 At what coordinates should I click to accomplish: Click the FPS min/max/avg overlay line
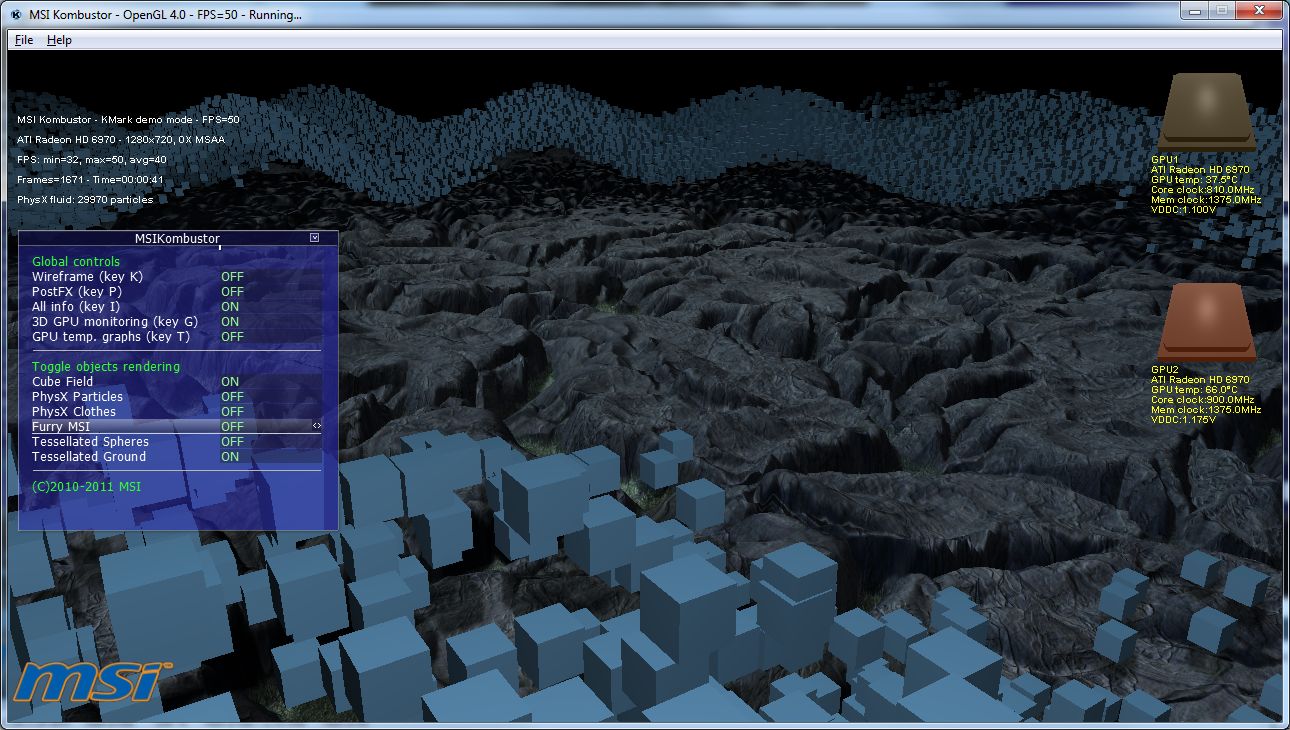(92, 160)
